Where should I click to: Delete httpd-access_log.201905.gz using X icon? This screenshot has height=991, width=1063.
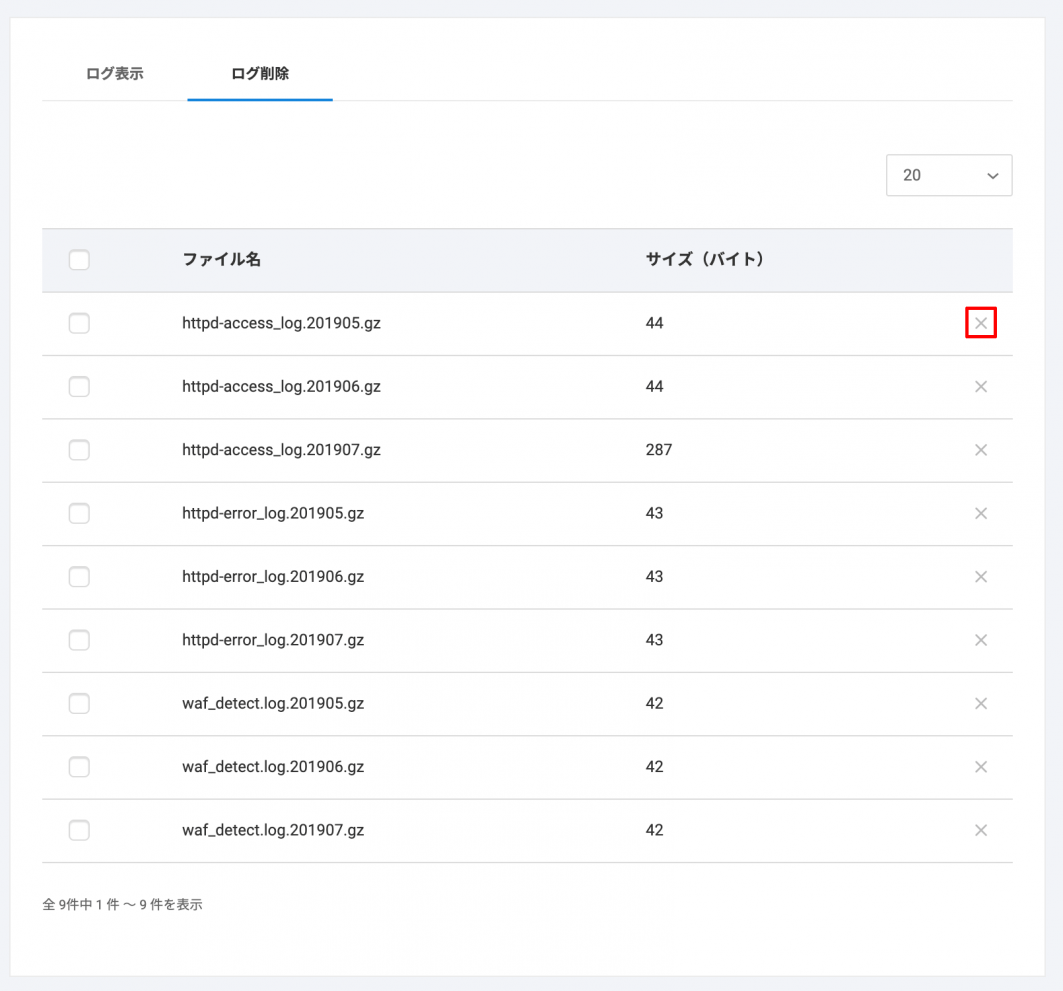click(980, 323)
